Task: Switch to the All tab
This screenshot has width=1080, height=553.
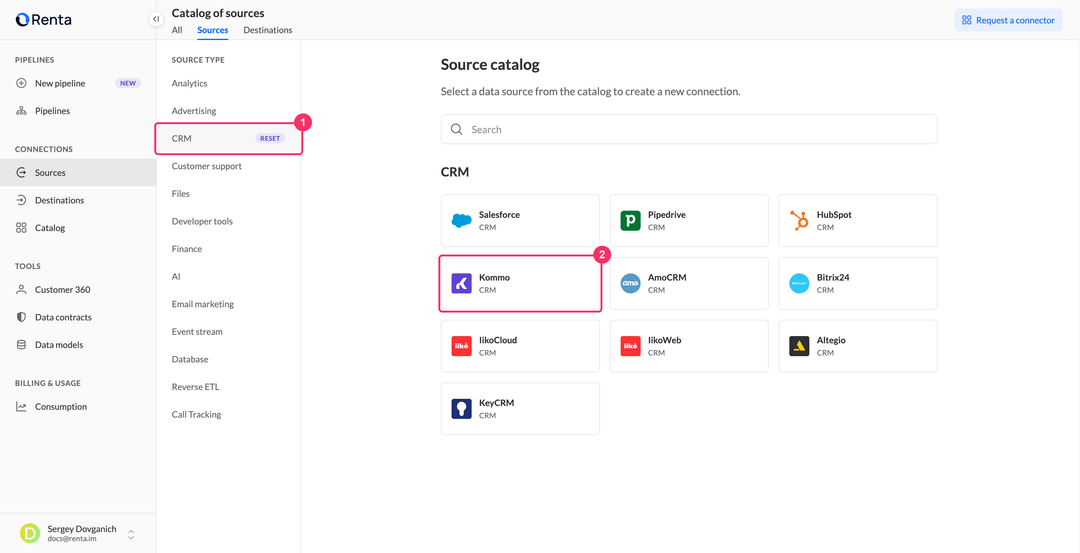Action: (177, 30)
